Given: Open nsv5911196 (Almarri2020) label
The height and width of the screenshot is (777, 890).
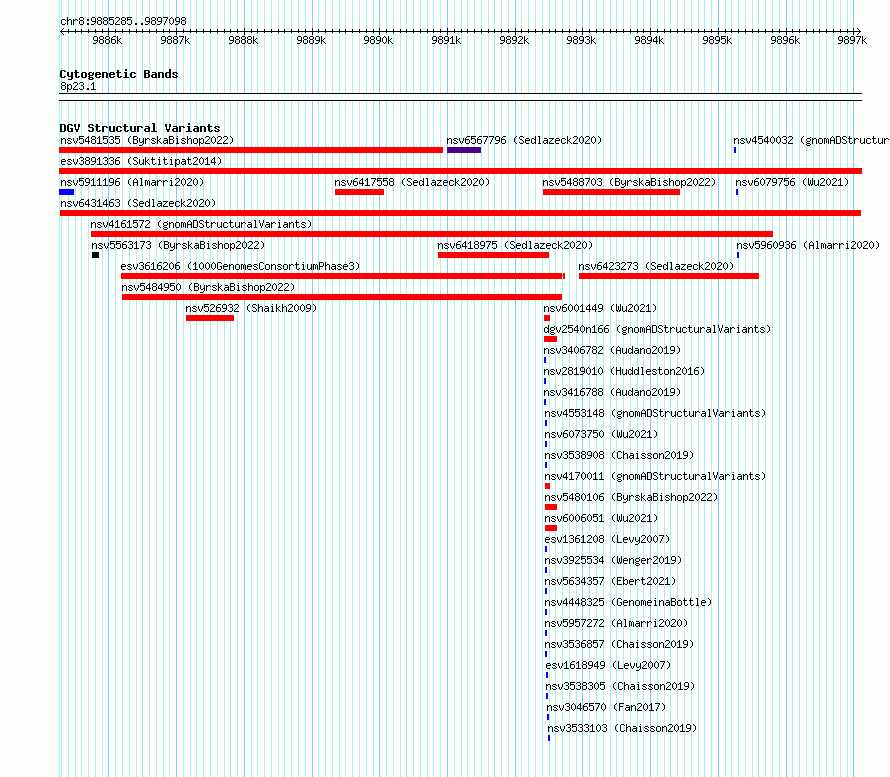Looking at the screenshot, I should [x=132, y=182].
